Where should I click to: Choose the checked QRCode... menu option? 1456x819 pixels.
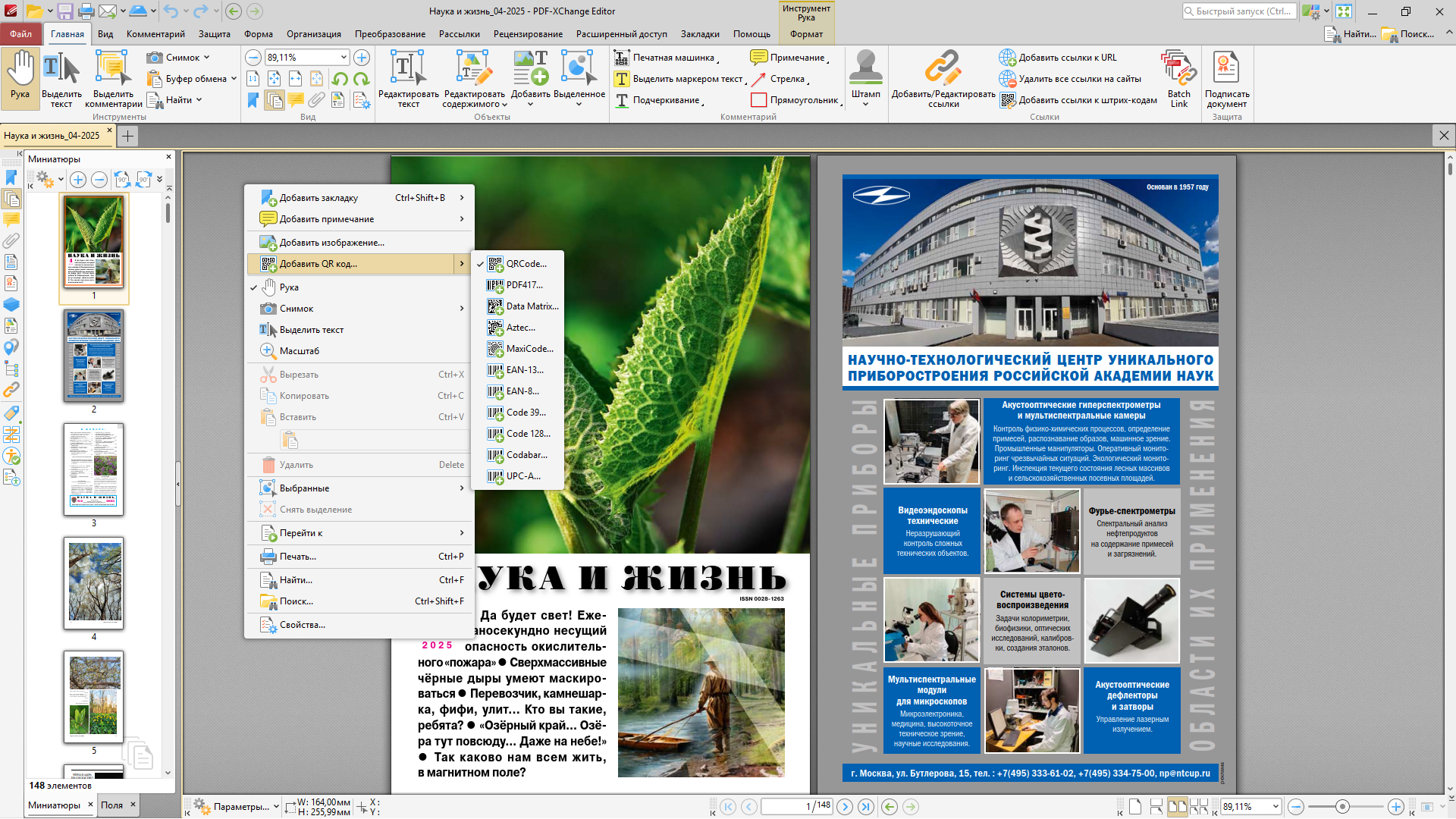(x=526, y=264)
